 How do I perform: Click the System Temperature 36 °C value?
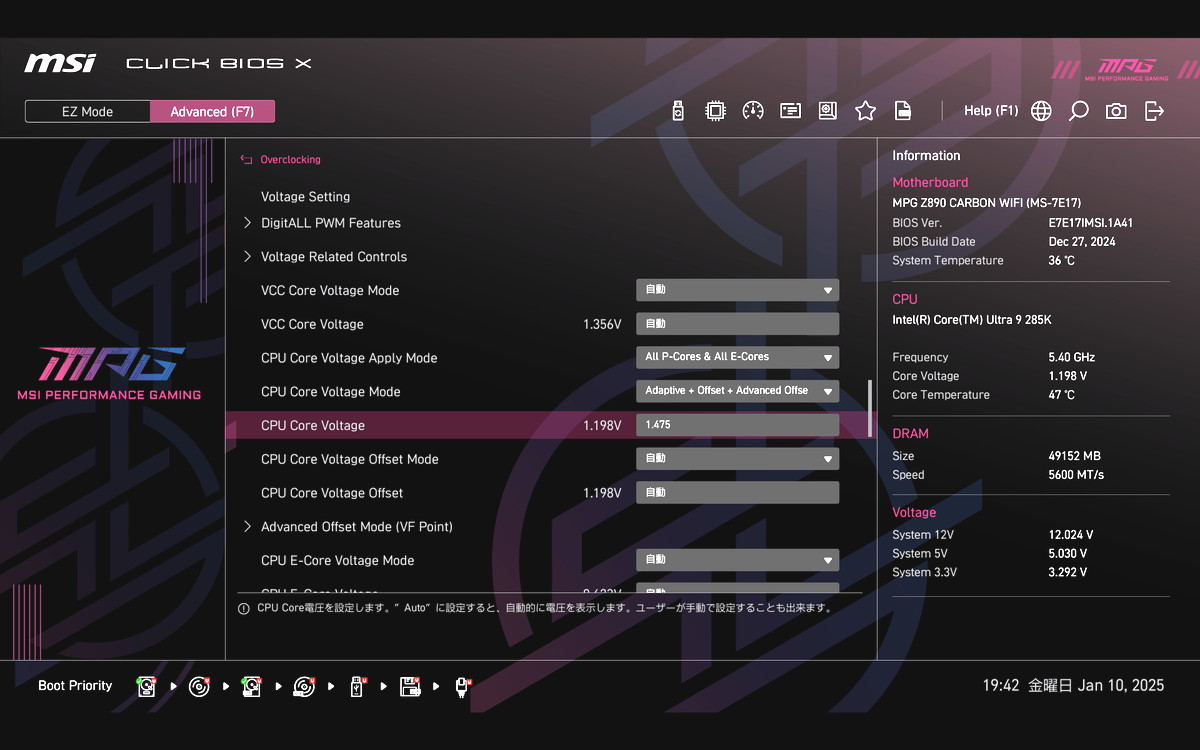tap(1062, 261)
